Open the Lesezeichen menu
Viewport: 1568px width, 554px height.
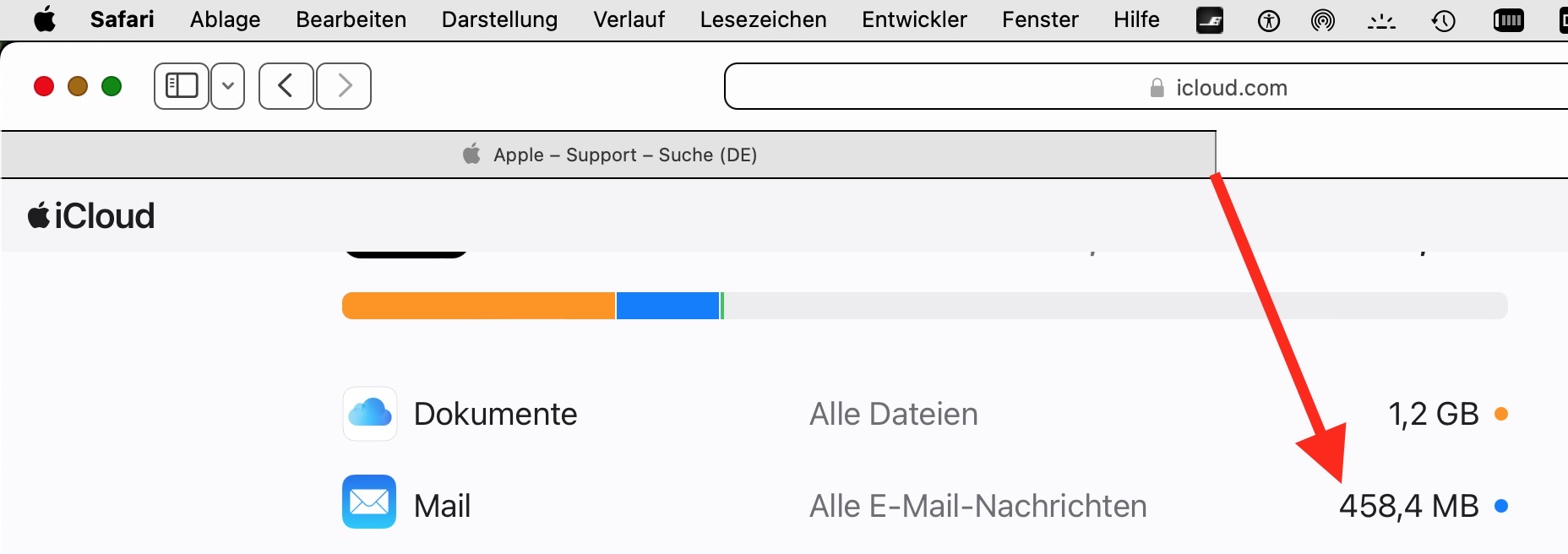pos(763,19)
